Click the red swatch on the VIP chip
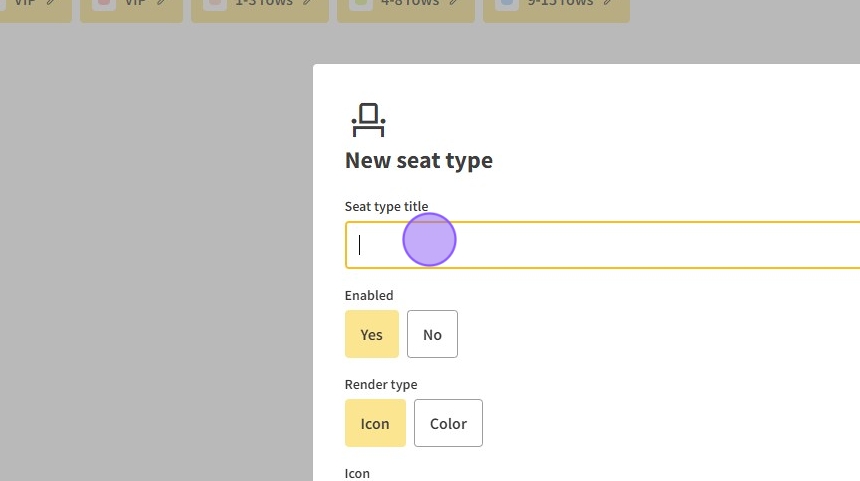This screenshot has height=481, width=860. tap(102, 4)
